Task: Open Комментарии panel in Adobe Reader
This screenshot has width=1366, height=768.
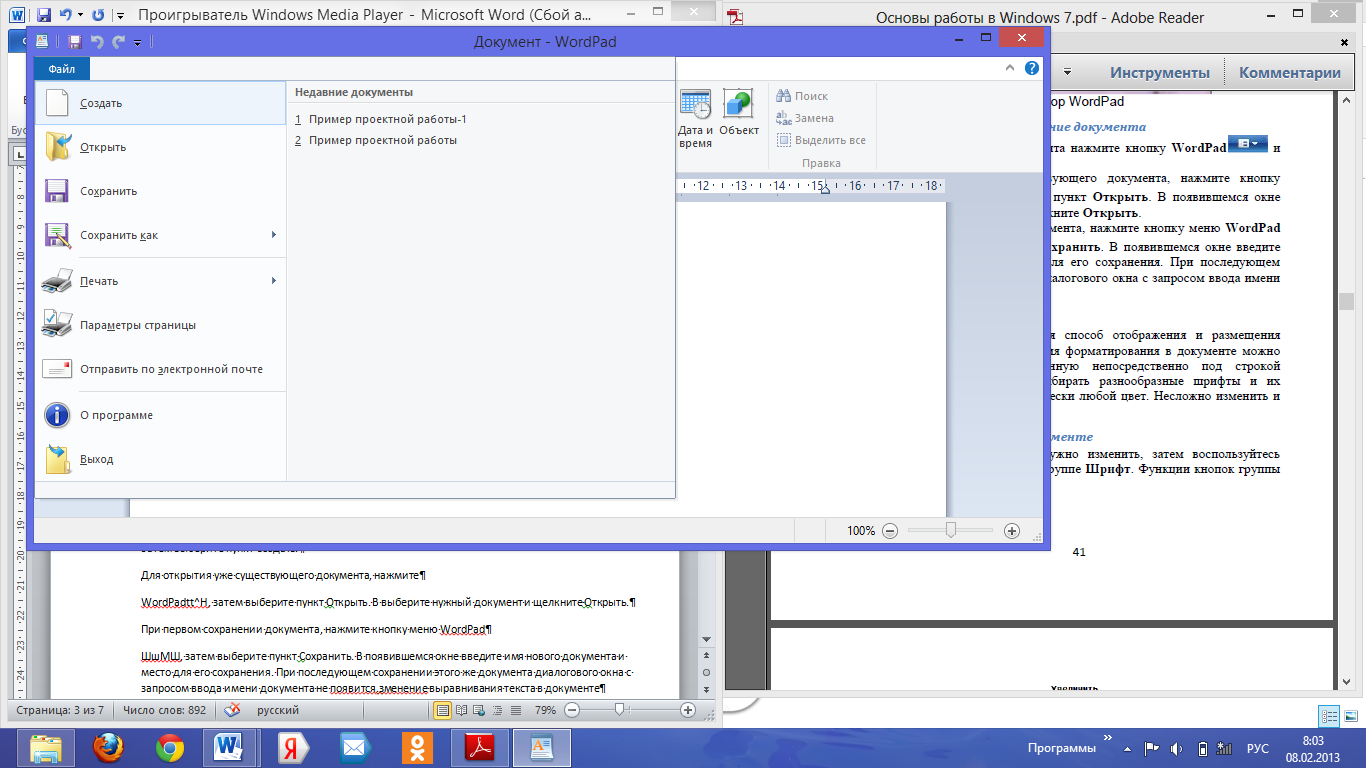Action: click(x=1290, y=72)
